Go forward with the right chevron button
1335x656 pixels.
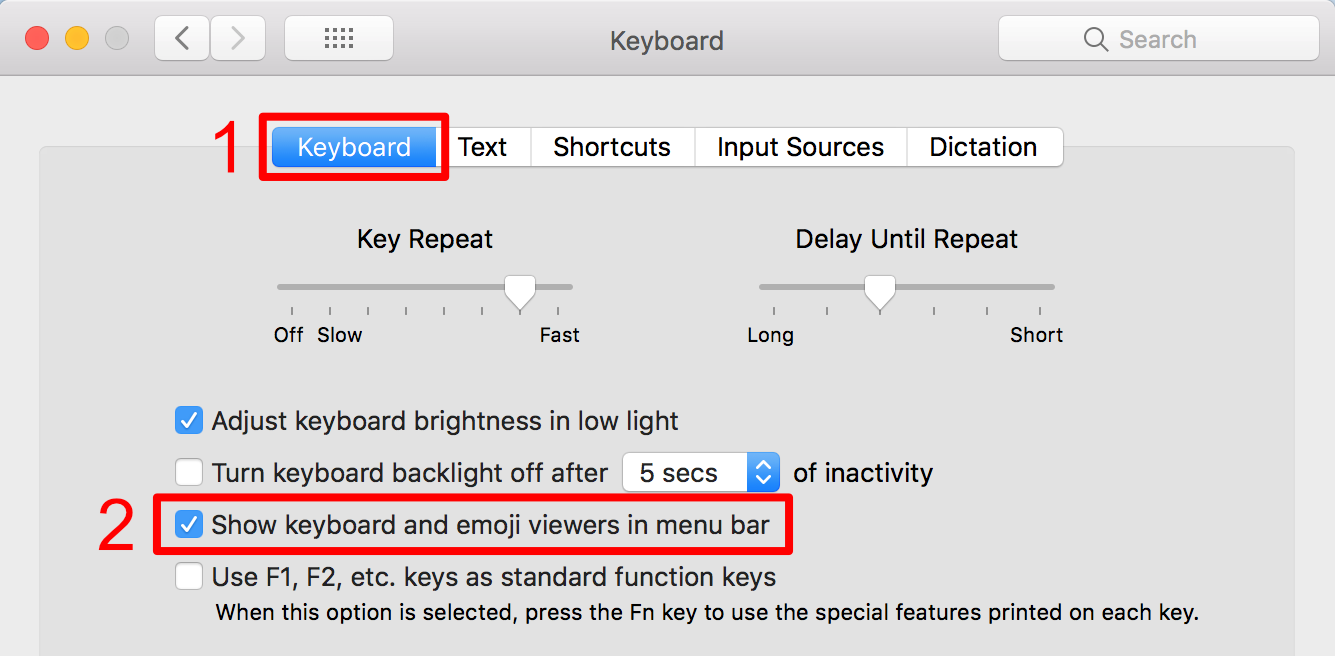click(237, 39)
